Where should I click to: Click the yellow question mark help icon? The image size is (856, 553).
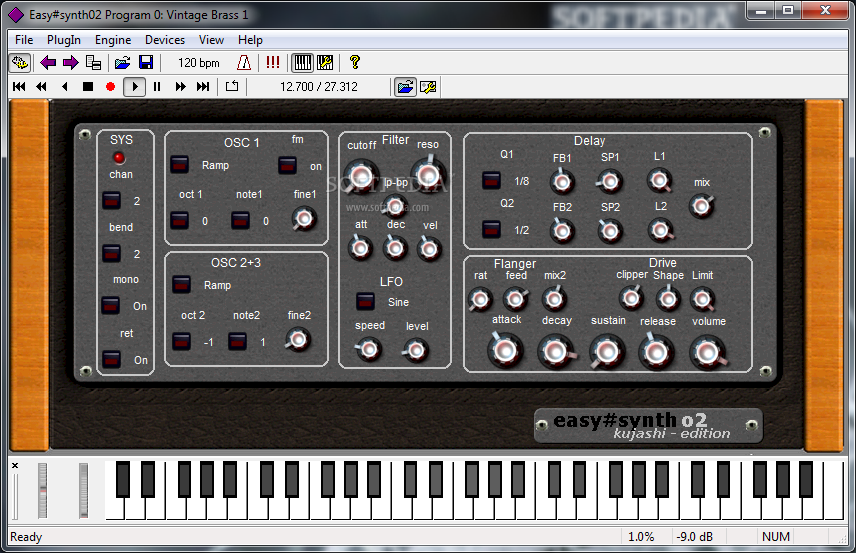click(x=355, y=63)
